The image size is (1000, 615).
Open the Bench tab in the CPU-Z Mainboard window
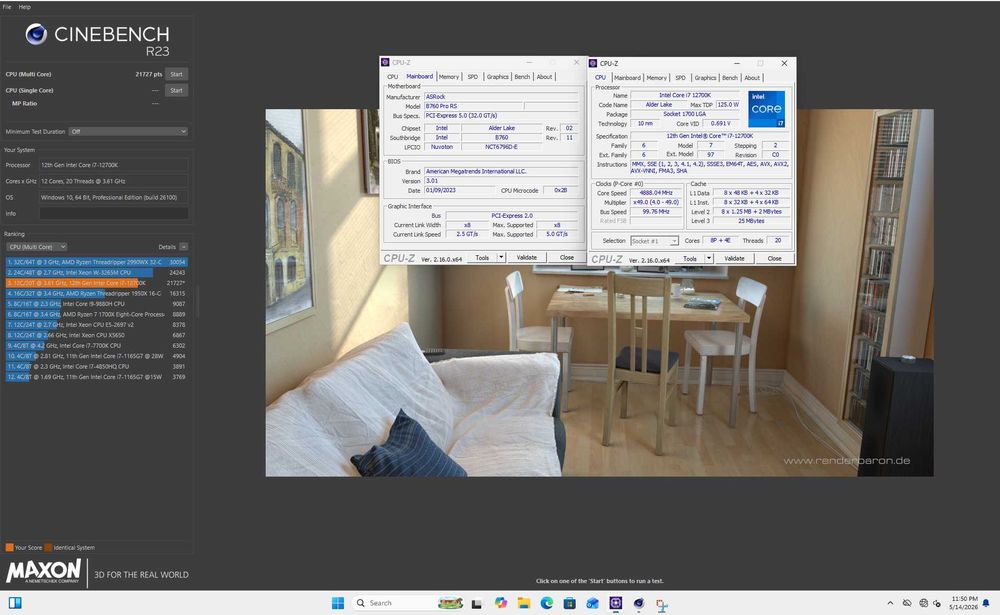[522, 77]
